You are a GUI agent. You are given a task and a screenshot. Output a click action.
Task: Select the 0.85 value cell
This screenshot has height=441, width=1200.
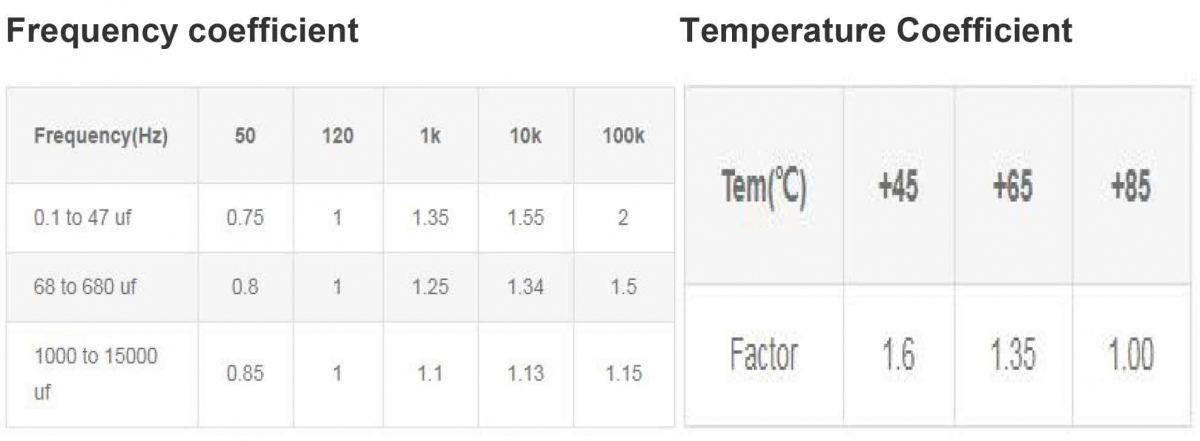245,374
